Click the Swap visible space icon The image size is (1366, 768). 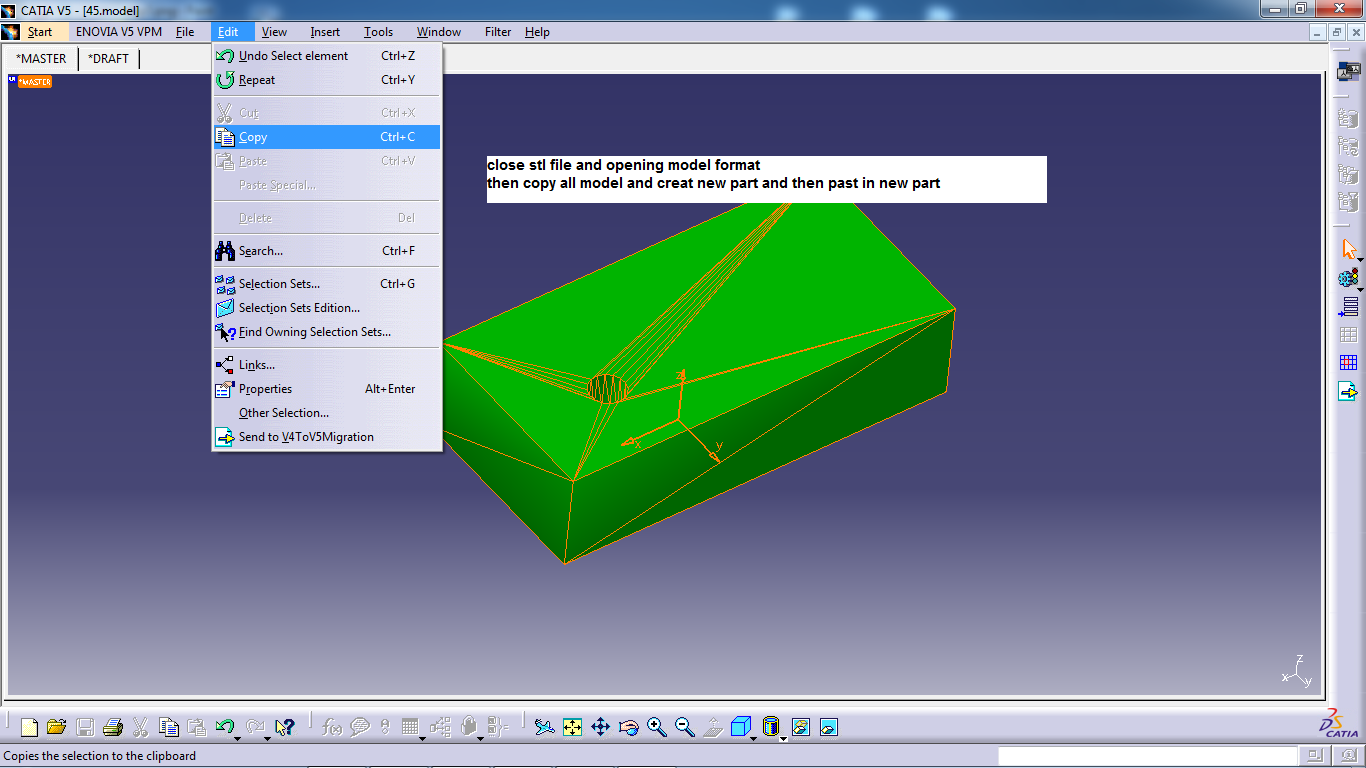coord(828,728)
